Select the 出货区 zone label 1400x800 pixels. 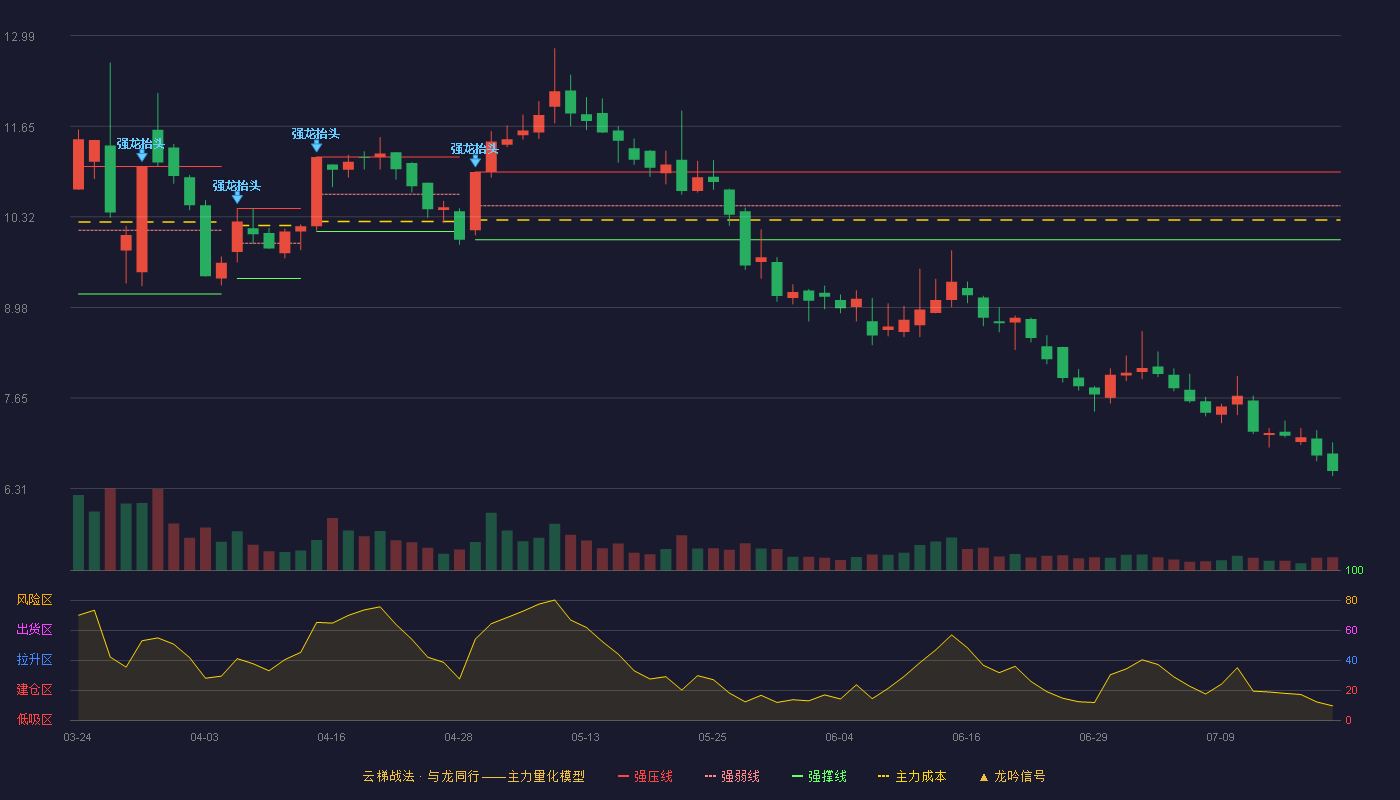(x=34, y=630)
